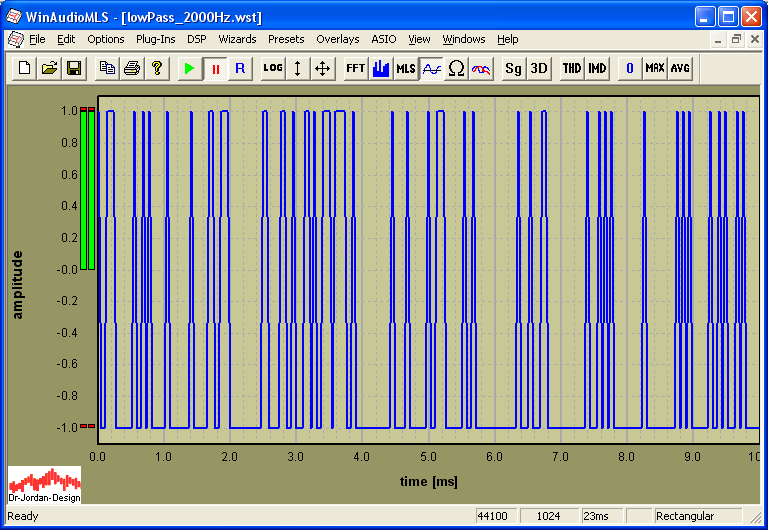Open the DSP menu dropdown
This screenshot has width=768, height=530.
(196, 39)
